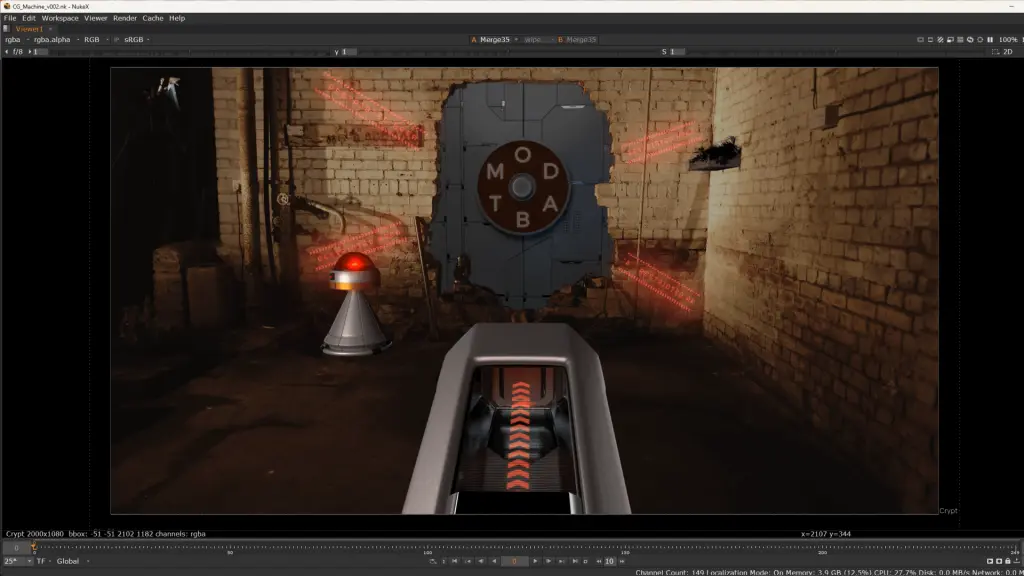This screenshot has height=576, width=1024.
Task: Open the Render menu
Action: click(125, 18)
